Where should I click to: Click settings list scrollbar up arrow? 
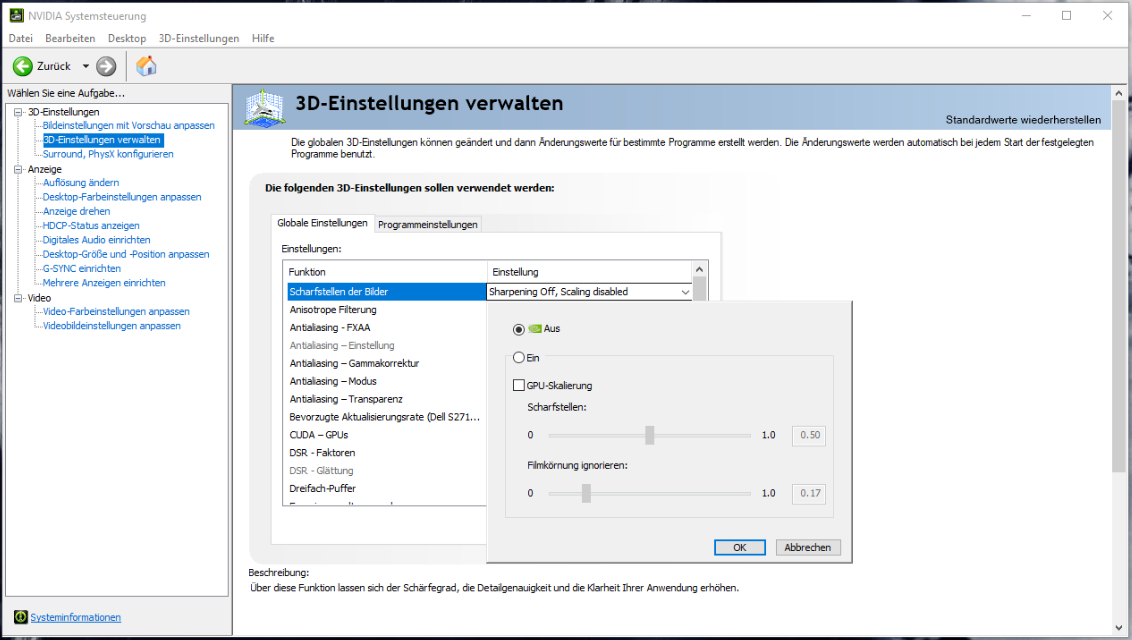(x=699, y=269)
